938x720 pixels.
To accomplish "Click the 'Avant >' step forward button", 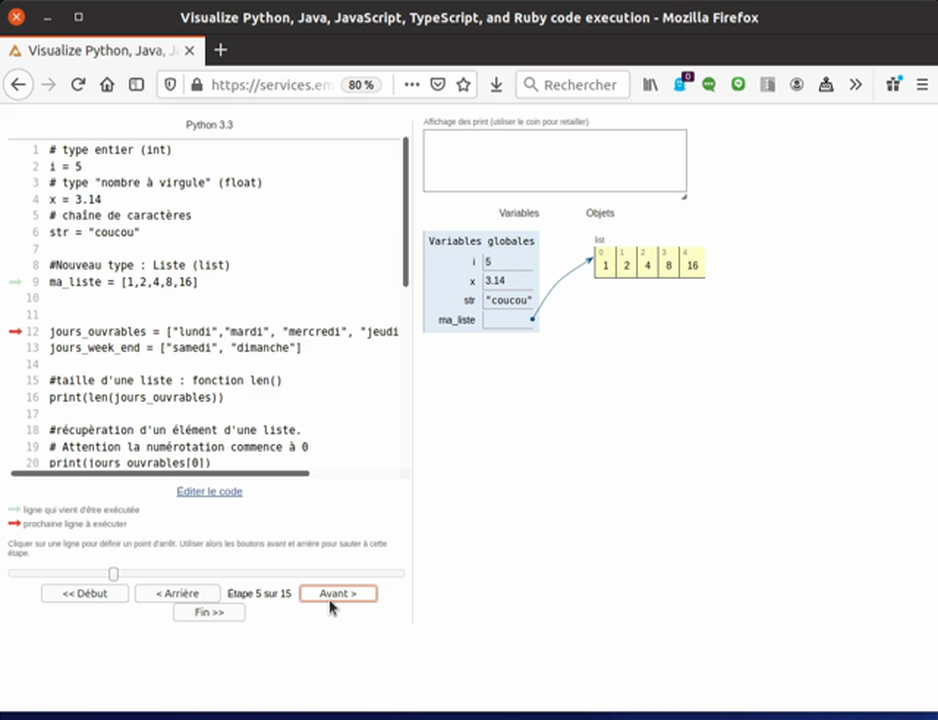I will click(338, 593).
